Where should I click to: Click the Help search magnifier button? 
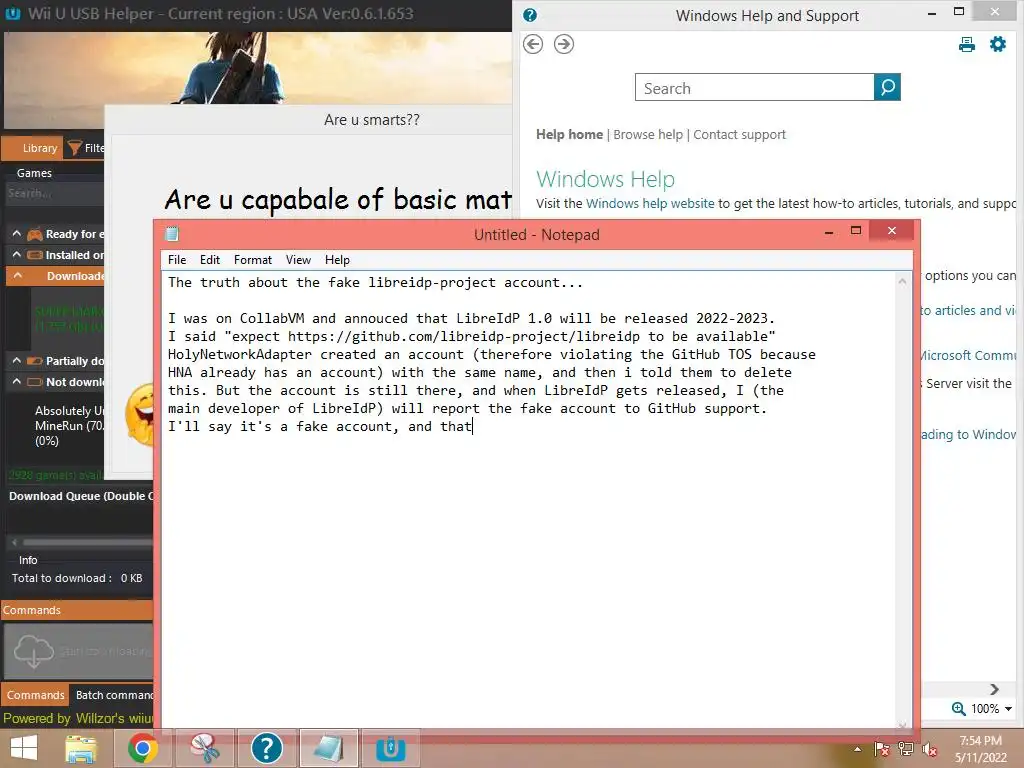tap(887, 88)
